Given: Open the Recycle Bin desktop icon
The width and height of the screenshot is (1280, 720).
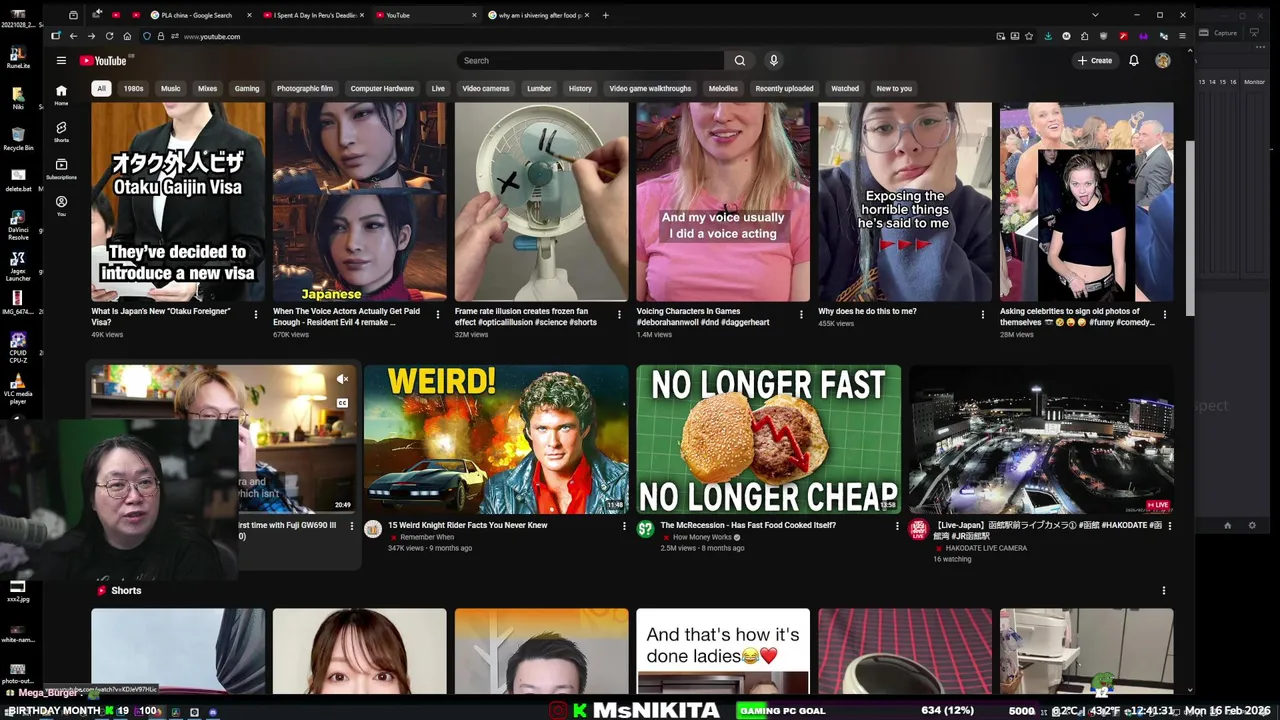Looking at the screenshot, I should tap(18, 138).
